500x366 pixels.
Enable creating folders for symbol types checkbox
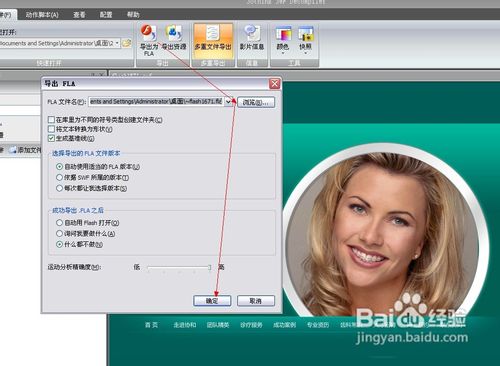coord(51,119)
